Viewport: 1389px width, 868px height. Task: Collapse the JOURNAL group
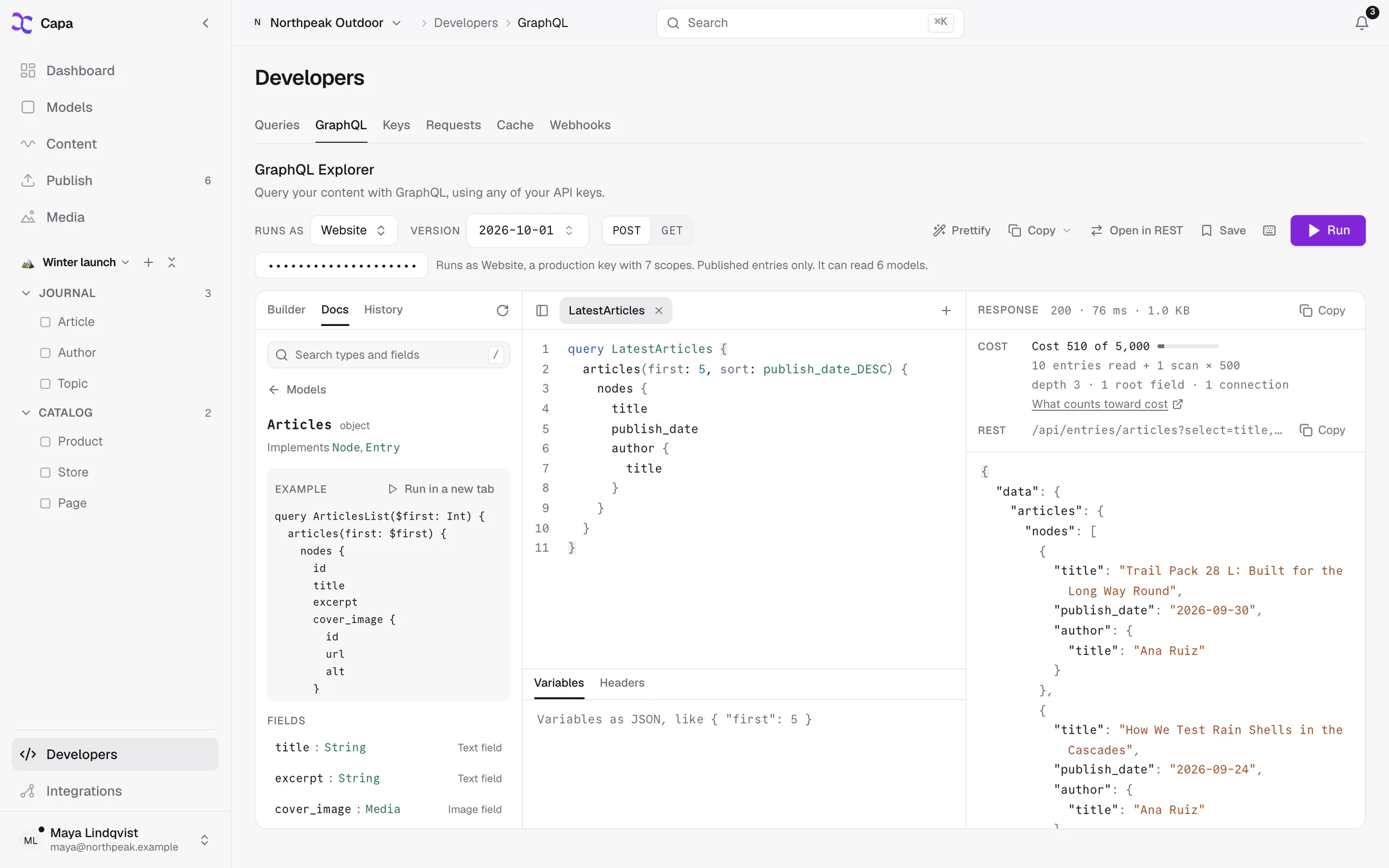point(26,293)
